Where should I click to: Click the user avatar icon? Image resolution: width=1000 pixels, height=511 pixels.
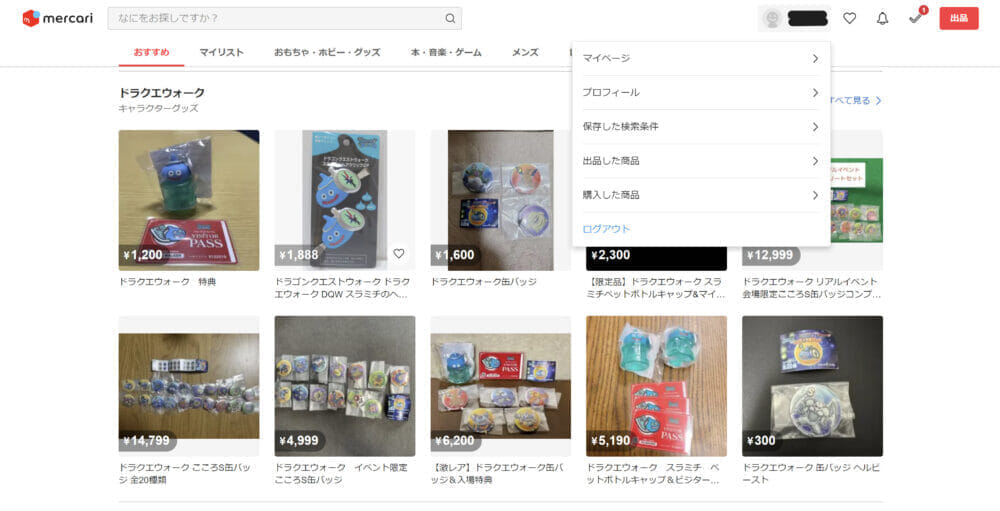772,19
